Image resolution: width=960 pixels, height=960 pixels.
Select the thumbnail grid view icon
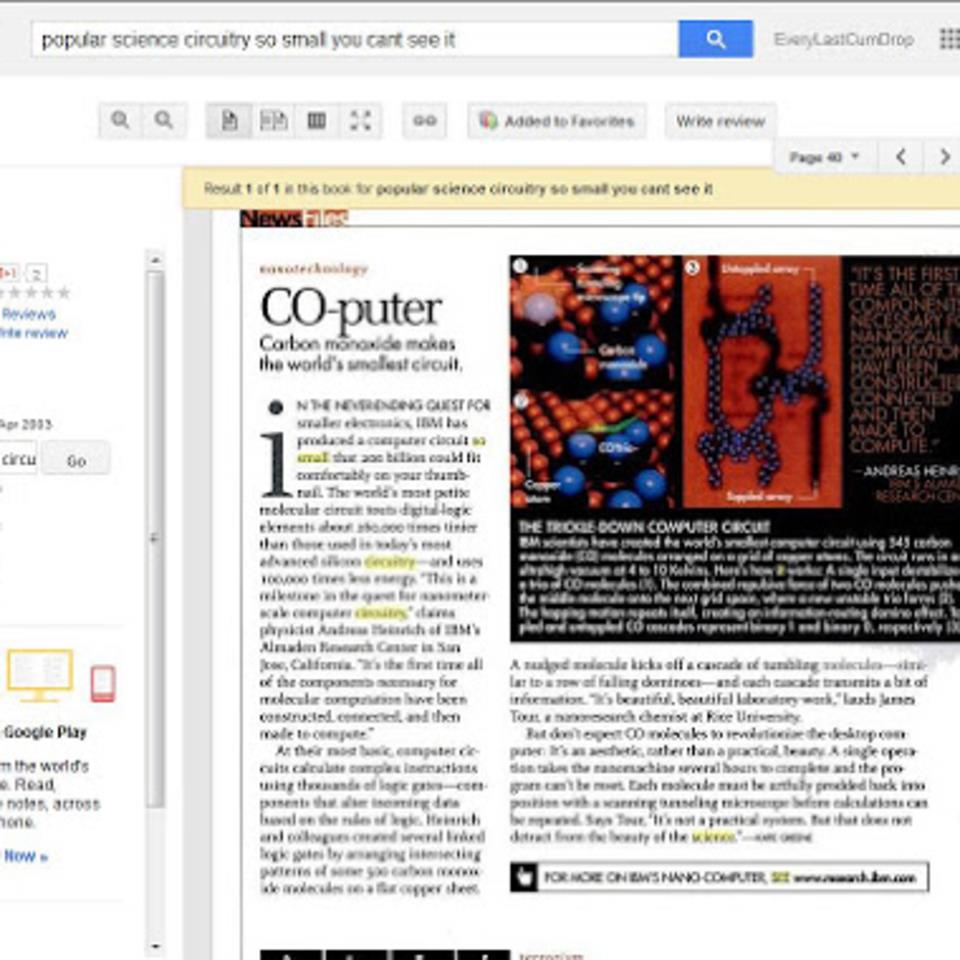click(x=317, y=120)
